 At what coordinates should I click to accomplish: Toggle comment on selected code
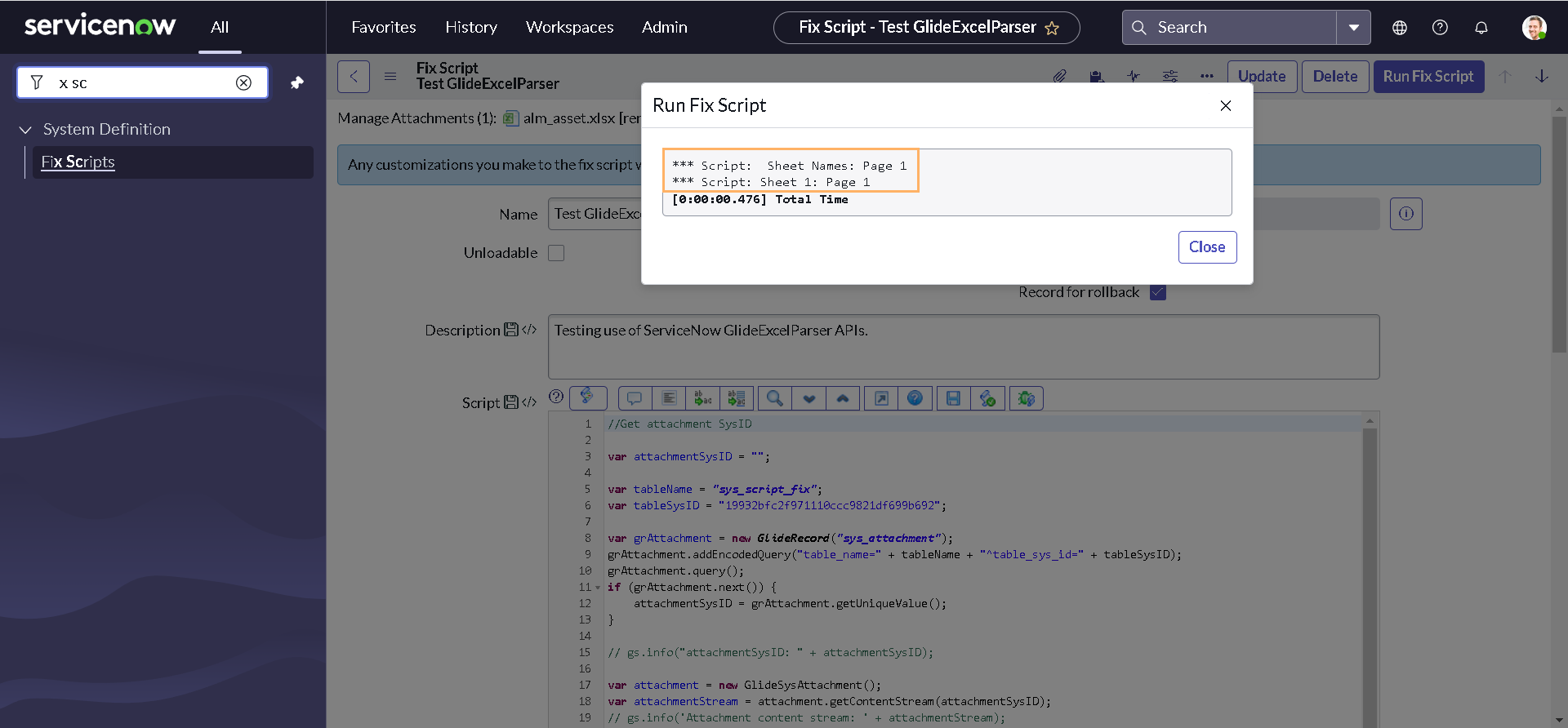point(635,398)
